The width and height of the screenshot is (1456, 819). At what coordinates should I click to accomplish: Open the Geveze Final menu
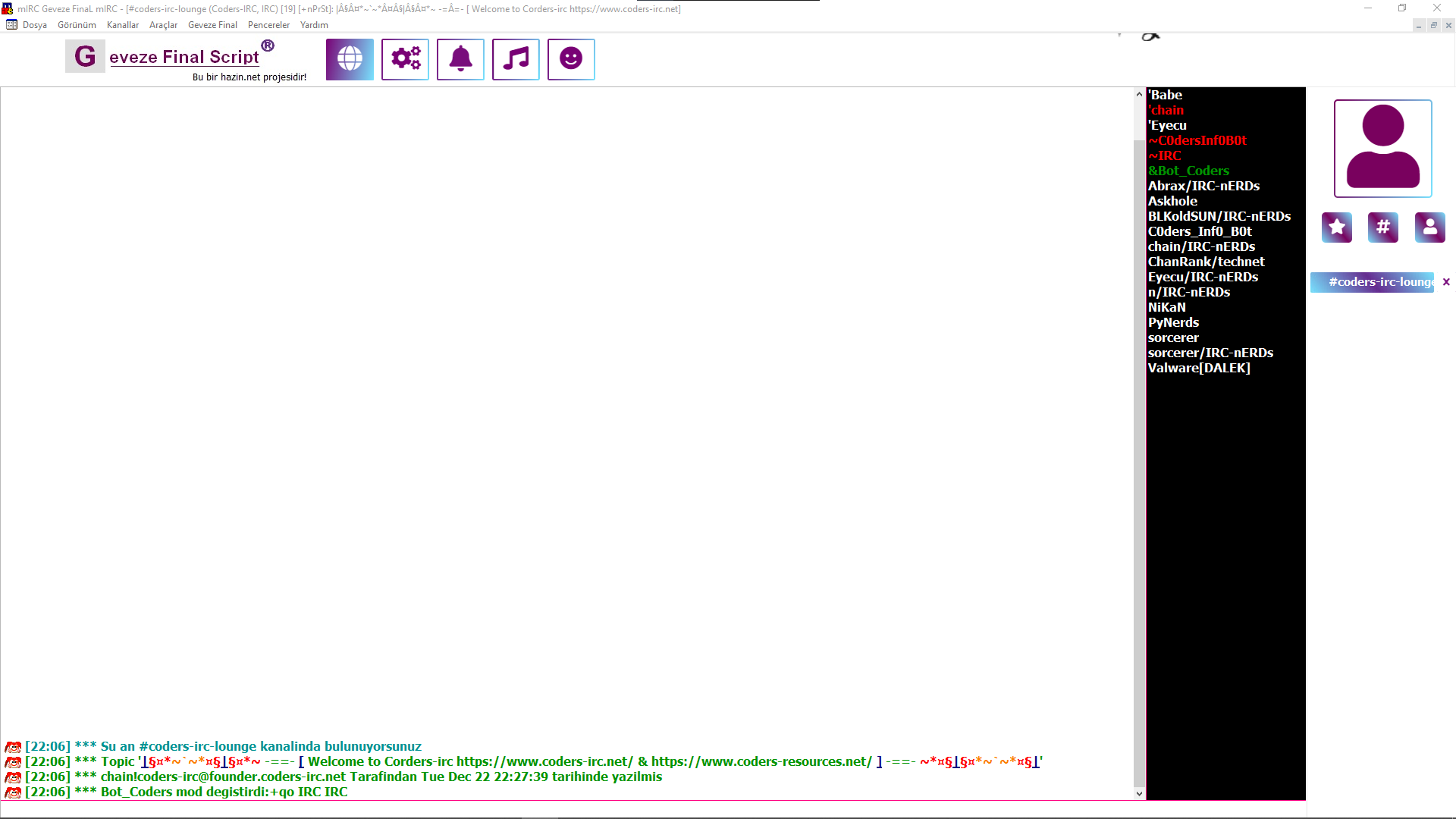(x=212, y=25)
